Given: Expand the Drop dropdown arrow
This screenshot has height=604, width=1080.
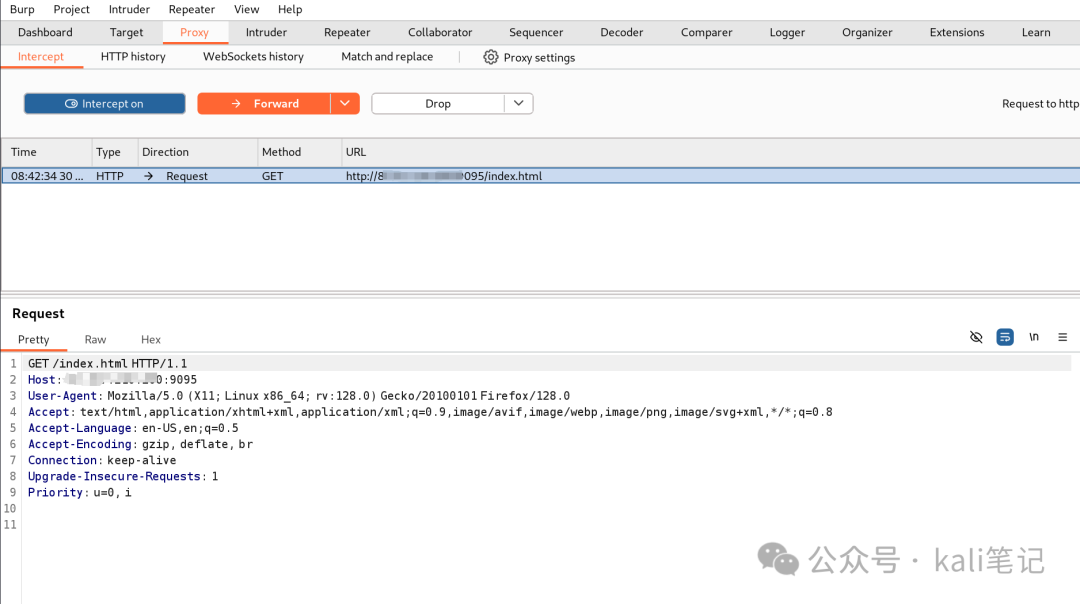Looking at the screenshot, I should click(x=519, y=103).
